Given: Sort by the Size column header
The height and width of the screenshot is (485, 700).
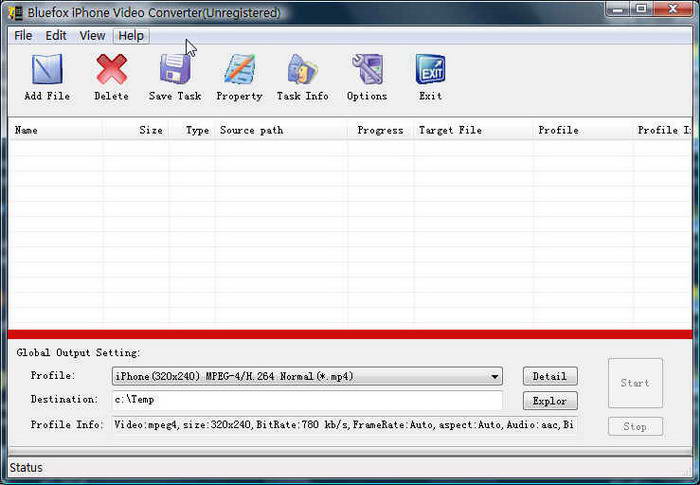Looking at the screenshot, I should (x=136, y=130).
